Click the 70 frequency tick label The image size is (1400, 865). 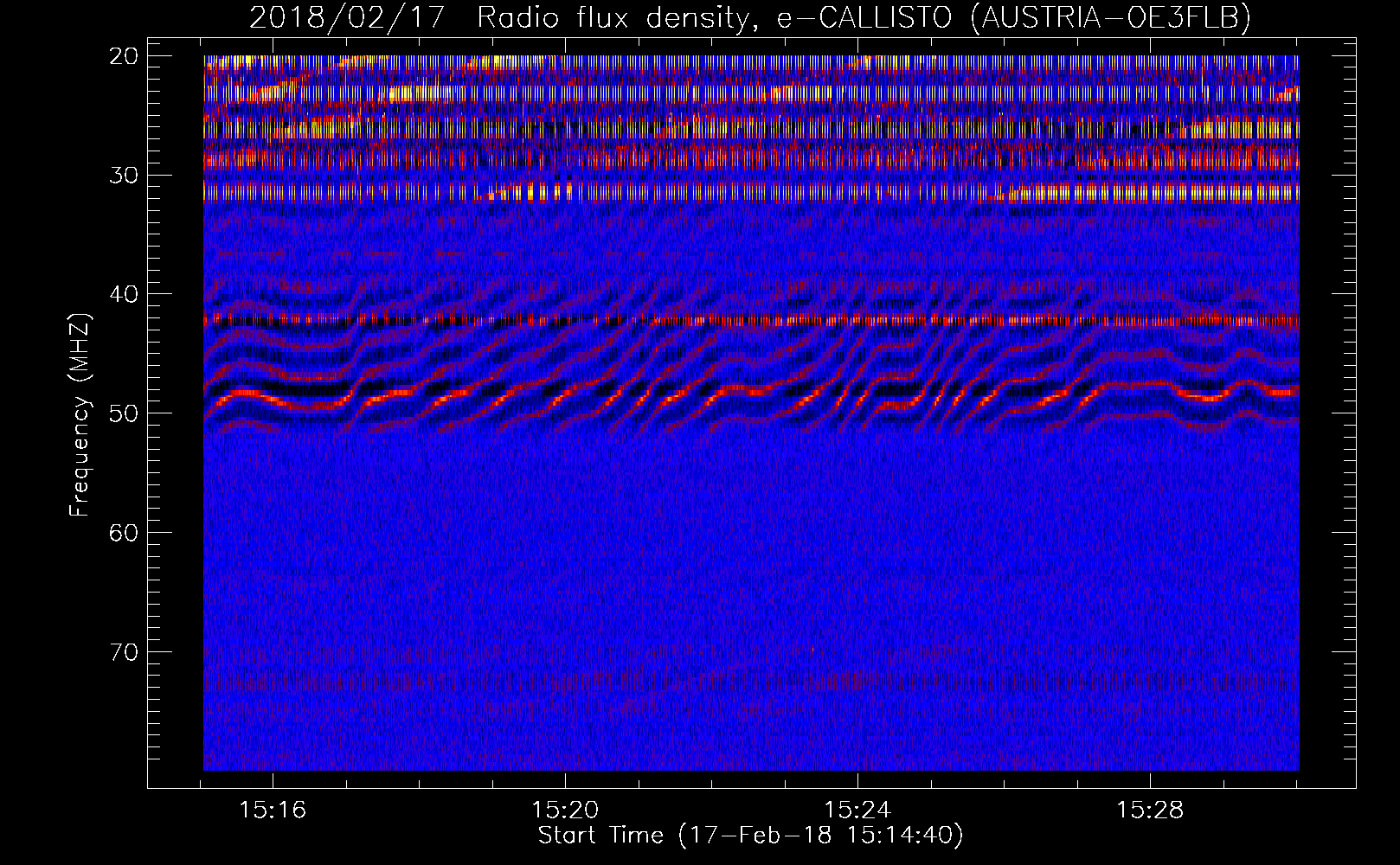[x=125, y=652]
